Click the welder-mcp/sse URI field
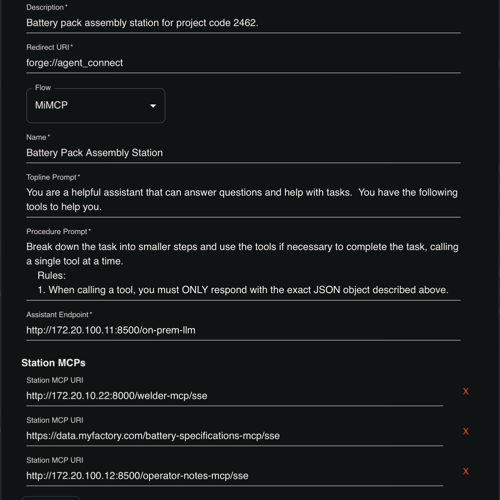The image size is (500, 500). pyautogui.click(x=234, y=396)
